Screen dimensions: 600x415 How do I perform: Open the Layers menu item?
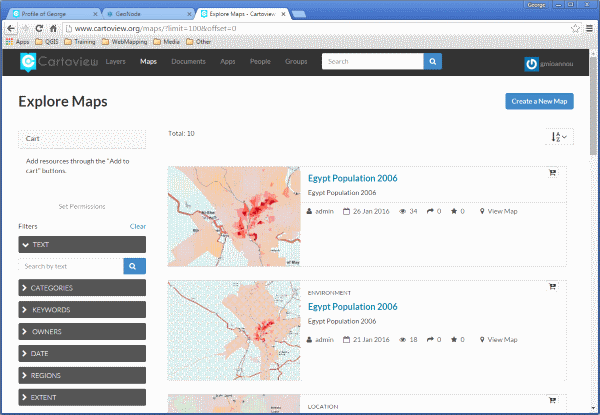(x=116, y=61)
